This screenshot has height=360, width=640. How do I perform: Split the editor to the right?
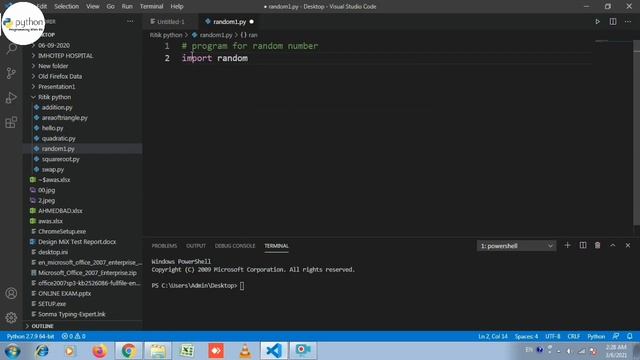click(x=613, y=22)
